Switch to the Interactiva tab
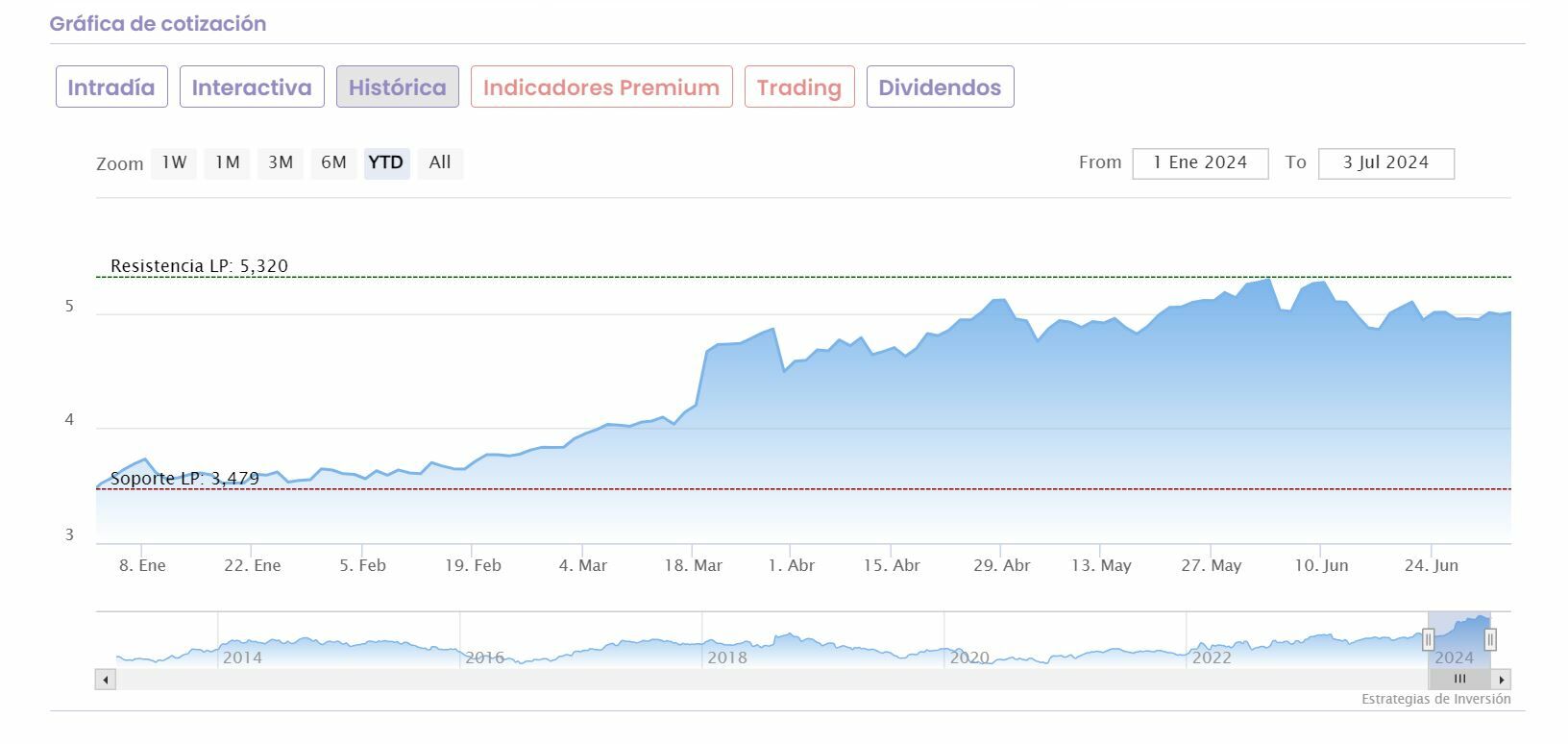Image resolution: width=1568 pixels, height=744 pixels. (252, 87)
